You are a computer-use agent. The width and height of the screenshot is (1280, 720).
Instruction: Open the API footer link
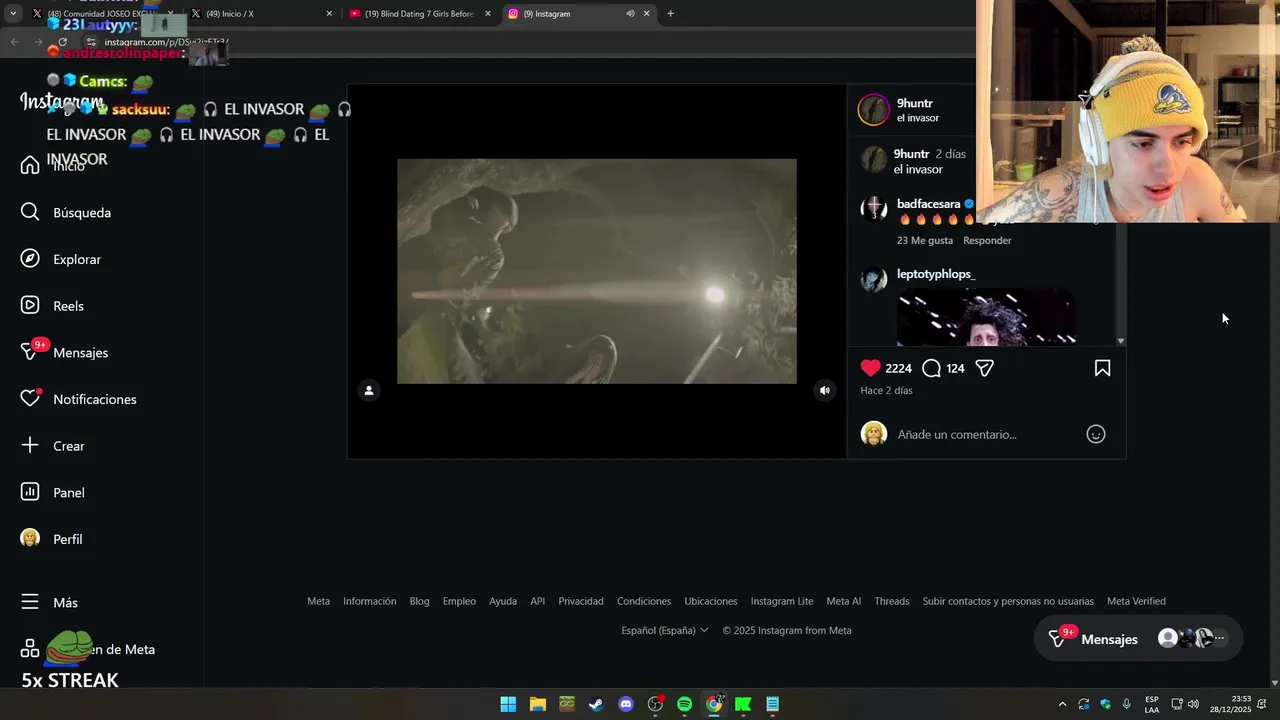coord(537,601)
